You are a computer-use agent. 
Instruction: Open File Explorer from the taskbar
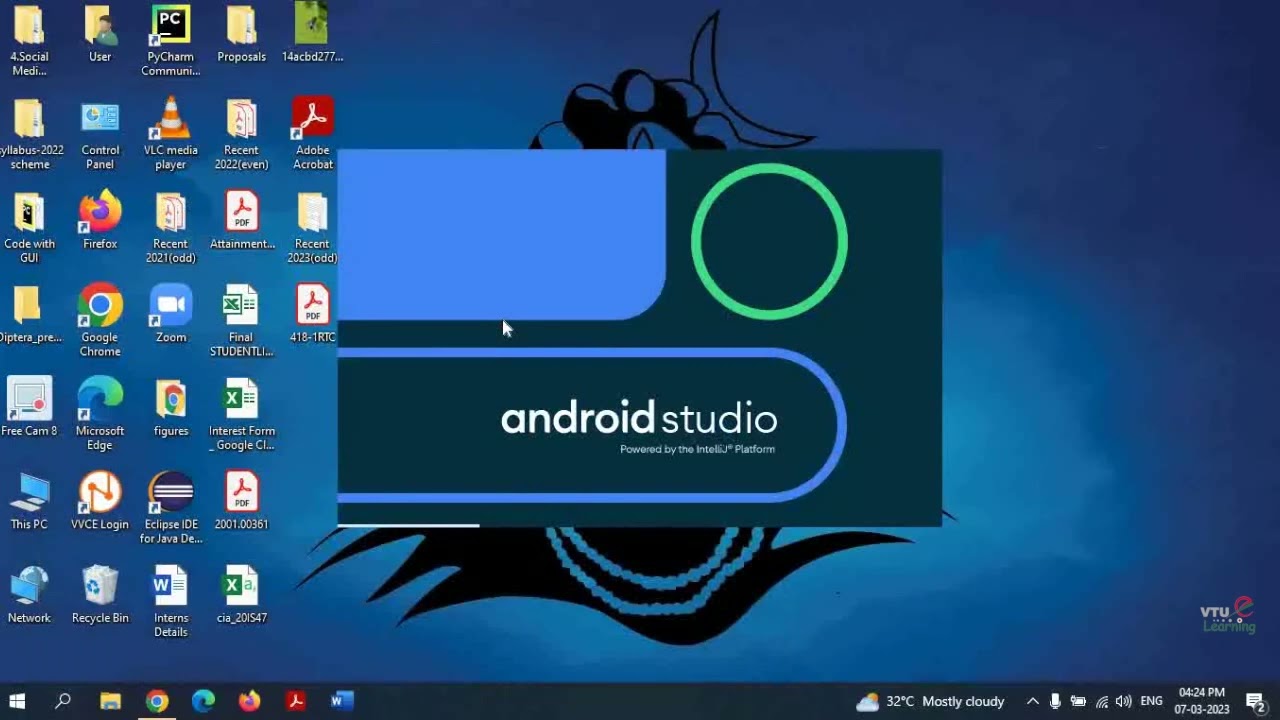(x=110, y=701)
